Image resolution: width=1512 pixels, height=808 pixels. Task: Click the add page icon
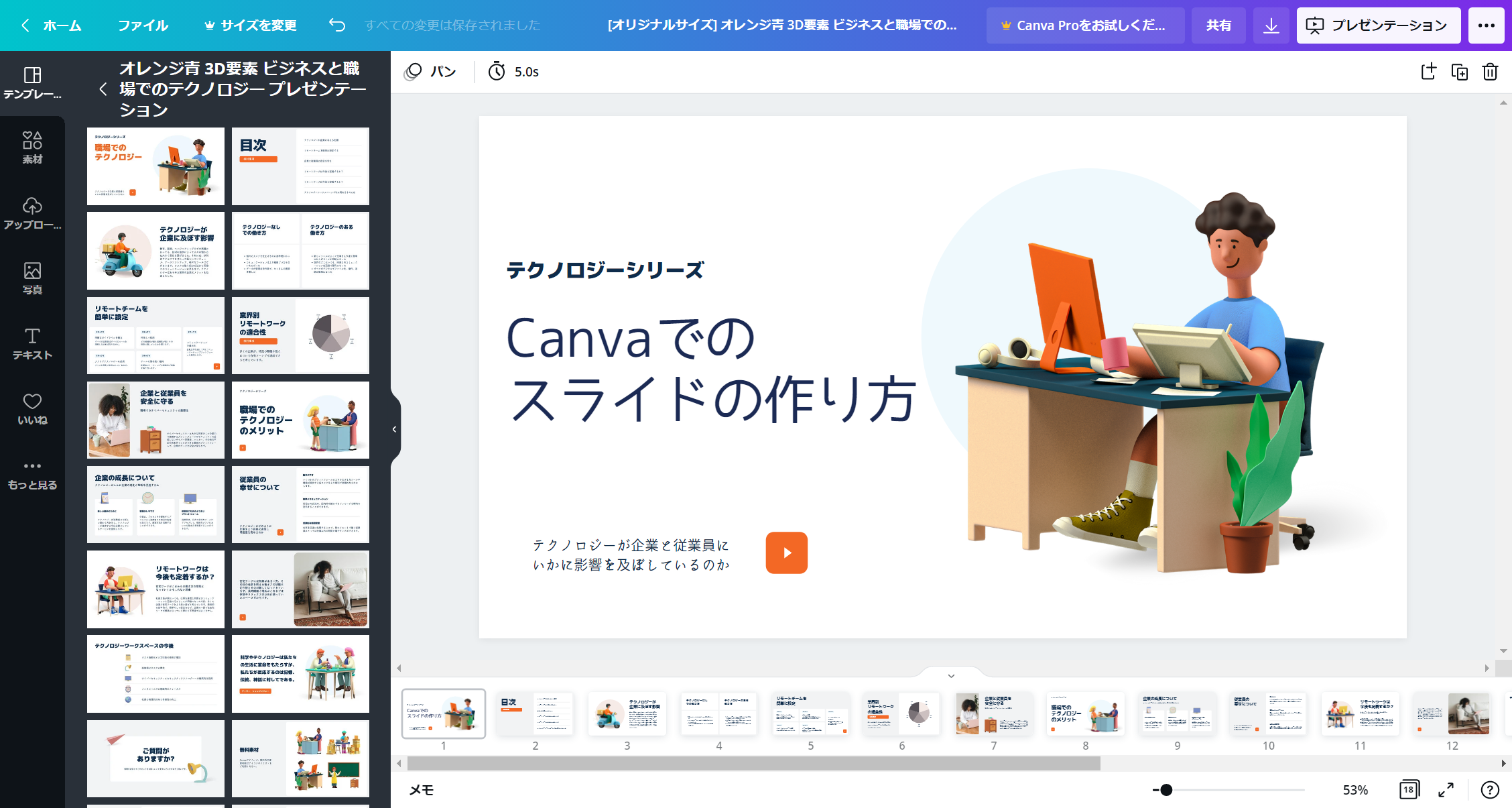[x=1429, y=72]
